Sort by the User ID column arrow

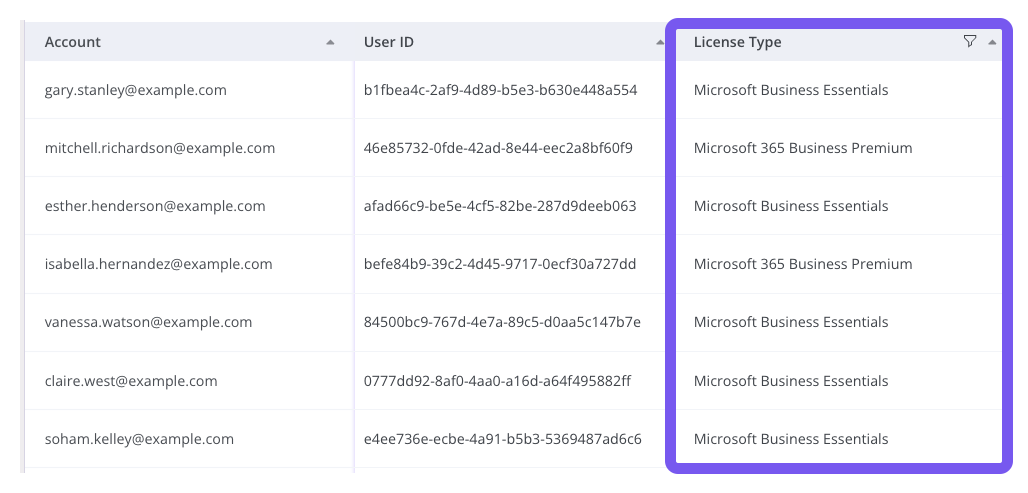click(x=660, y=42)
